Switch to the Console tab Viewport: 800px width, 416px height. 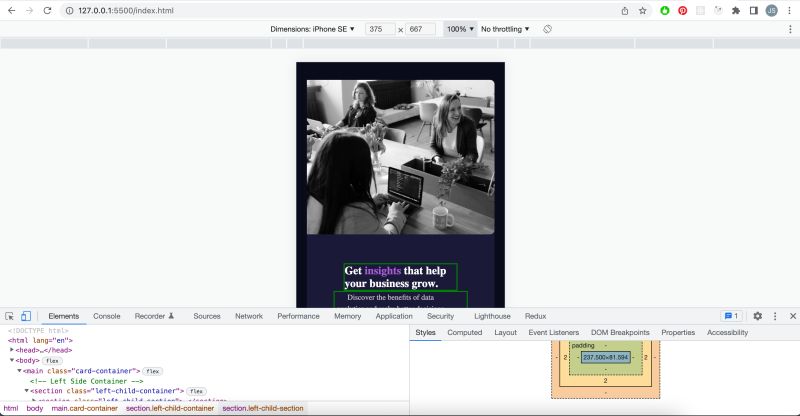pyautogui.click(x=107, y=316)
